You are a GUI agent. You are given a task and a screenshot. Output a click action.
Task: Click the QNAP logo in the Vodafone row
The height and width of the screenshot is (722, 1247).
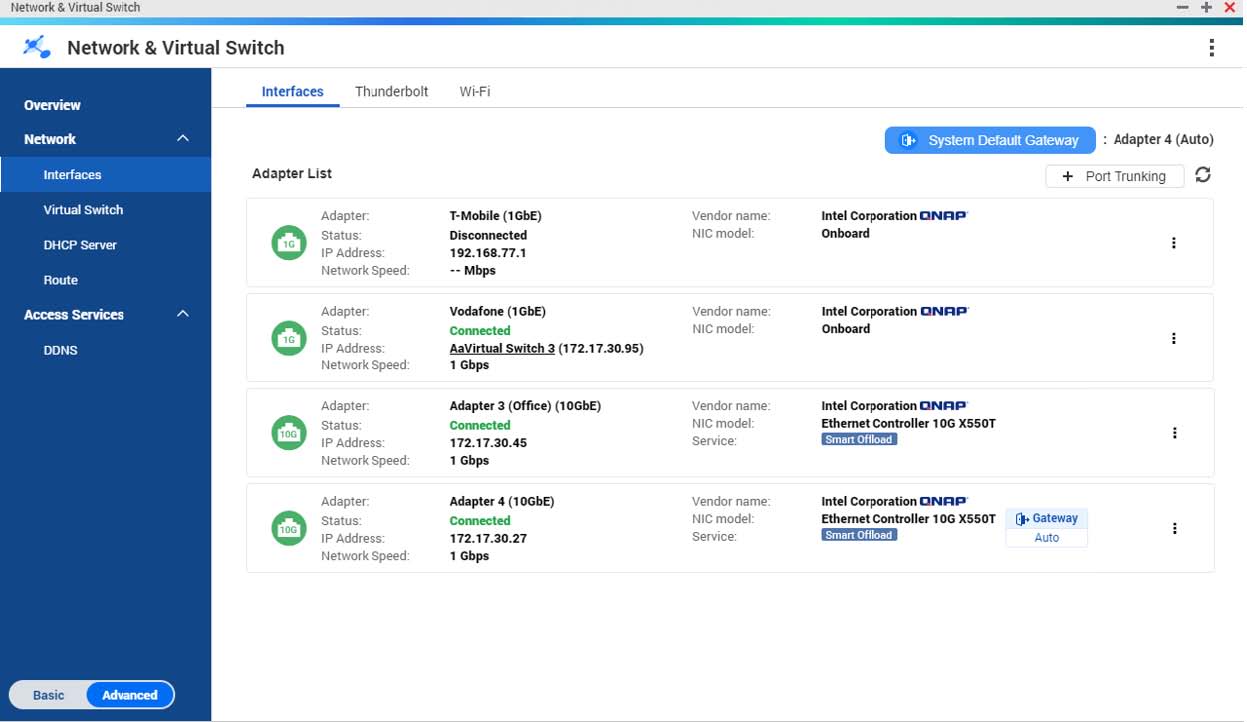(944, 311)
